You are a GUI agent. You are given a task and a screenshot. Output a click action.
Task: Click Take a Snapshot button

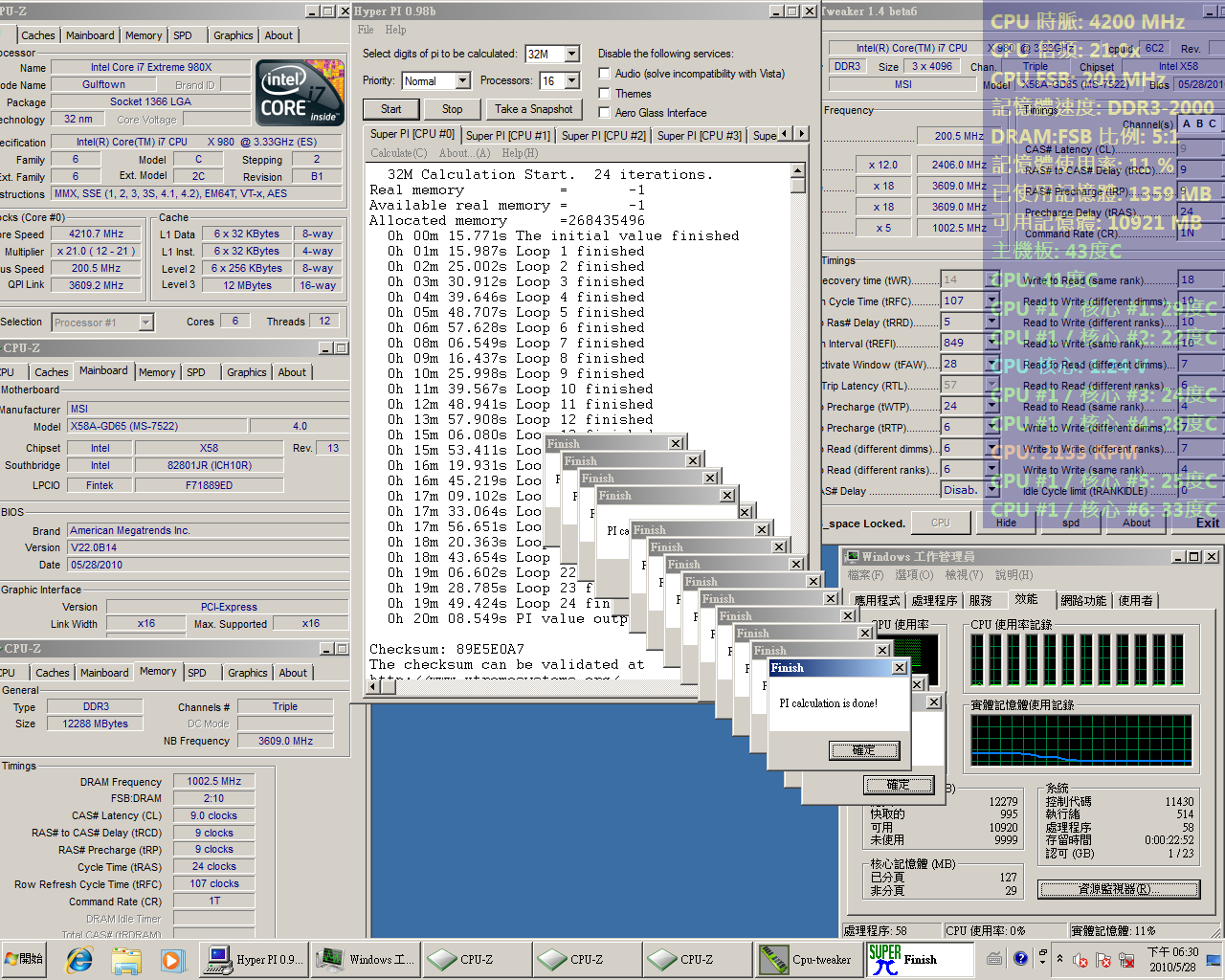tap(534, 109)
